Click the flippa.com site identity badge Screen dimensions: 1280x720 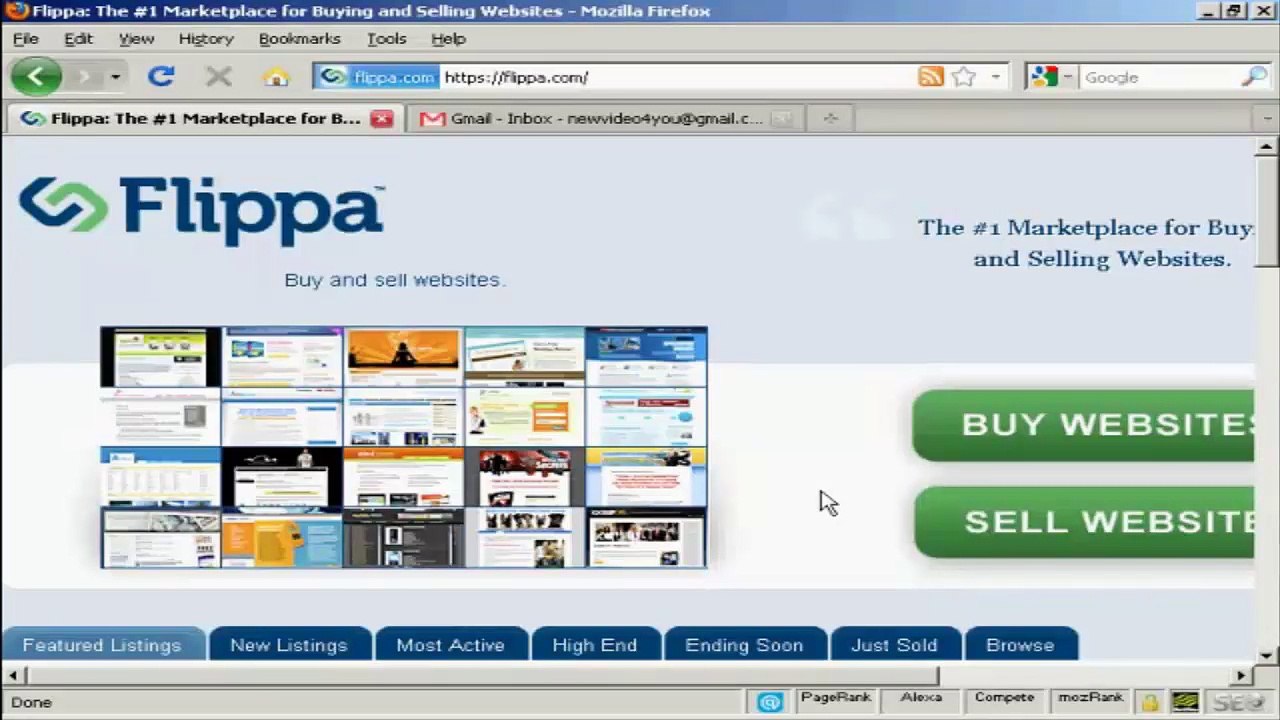[x=377, y=77]
